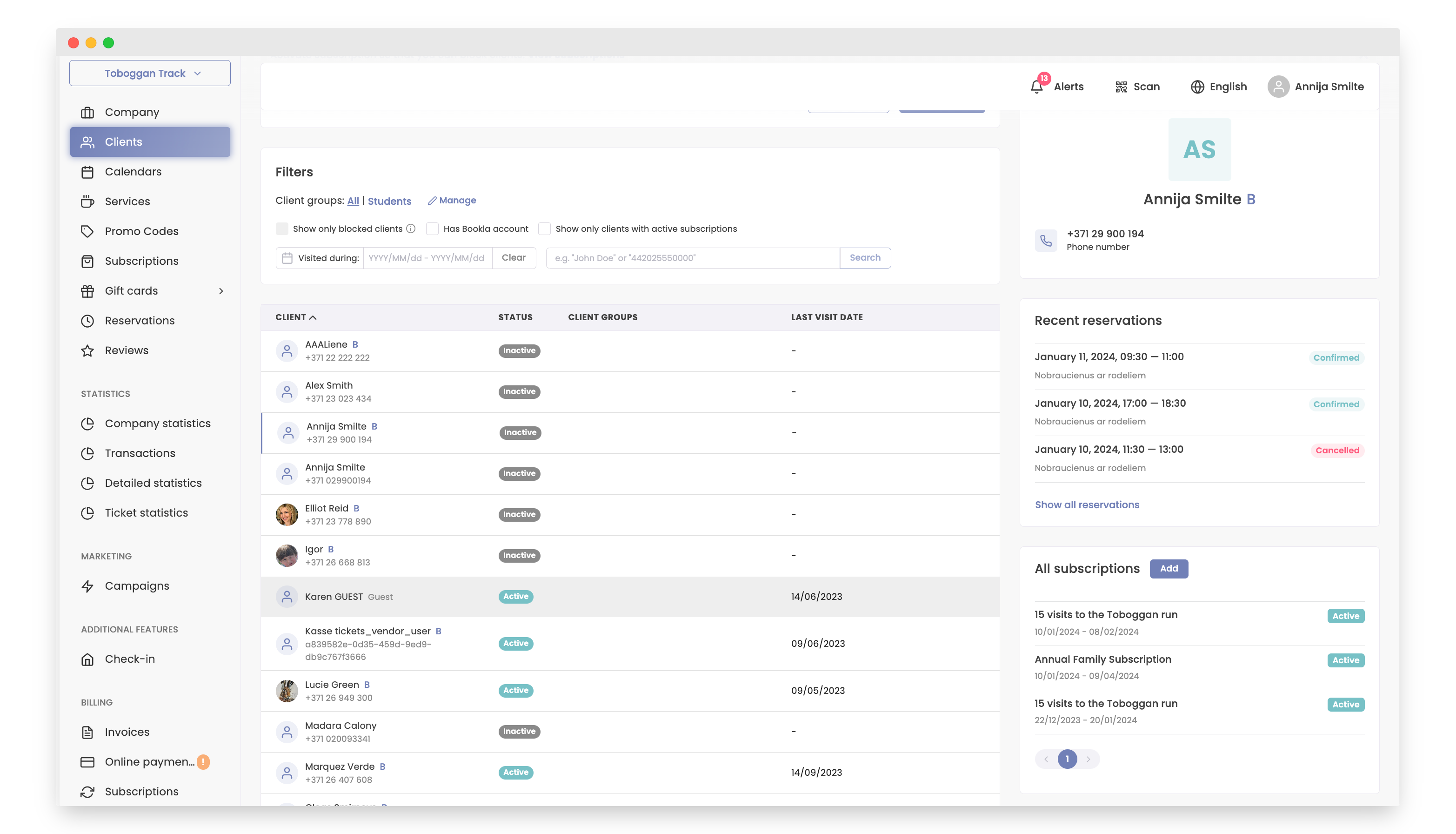Expand the Gift cards submenu arrow
Viewport: 1456px width, 834px height.
pyautogui.click(x=221, y=291)
